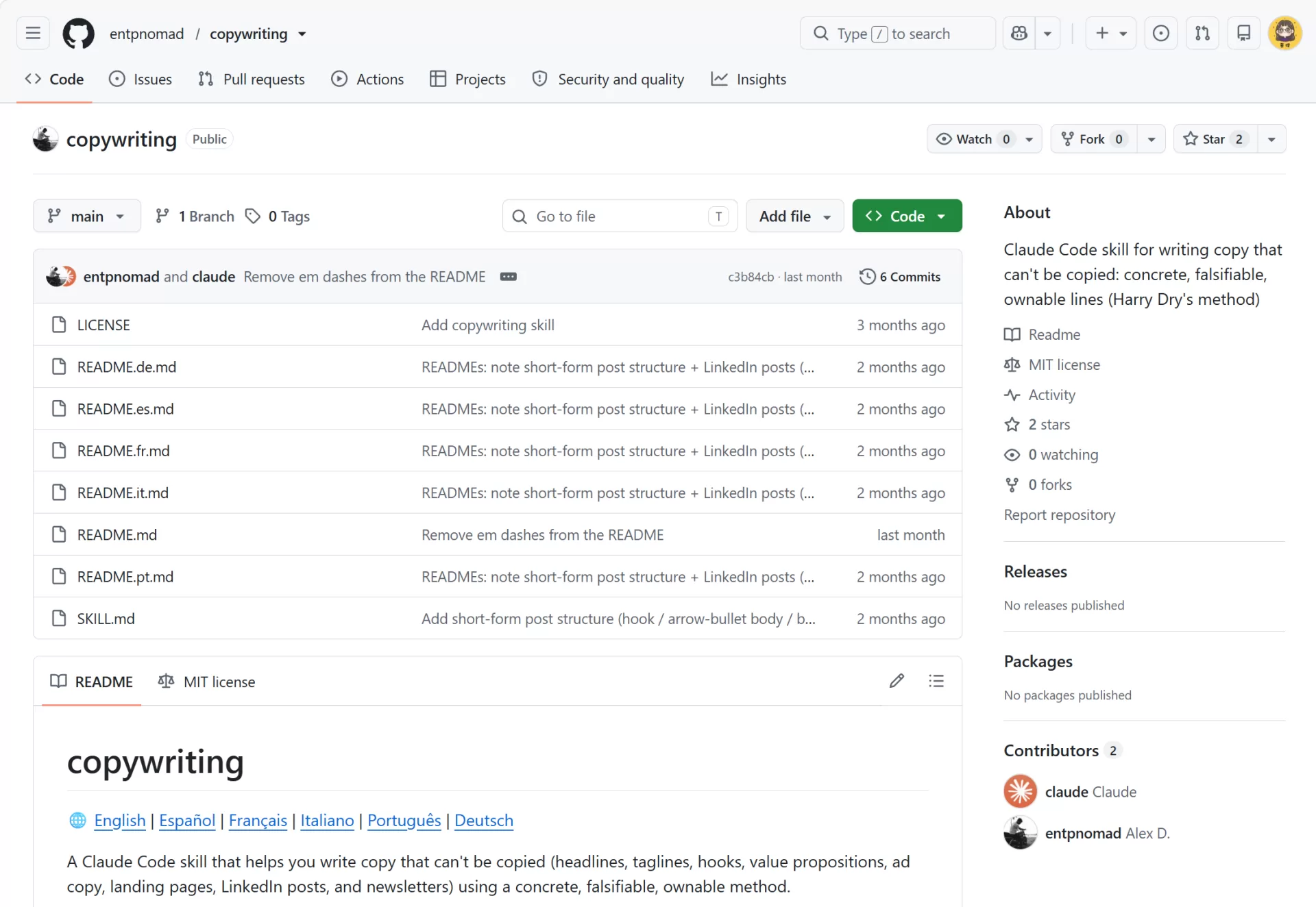Expand the Copilot dropdown arrow in header
This screenshot has width=1316, height=907.
coord(1047,33)
